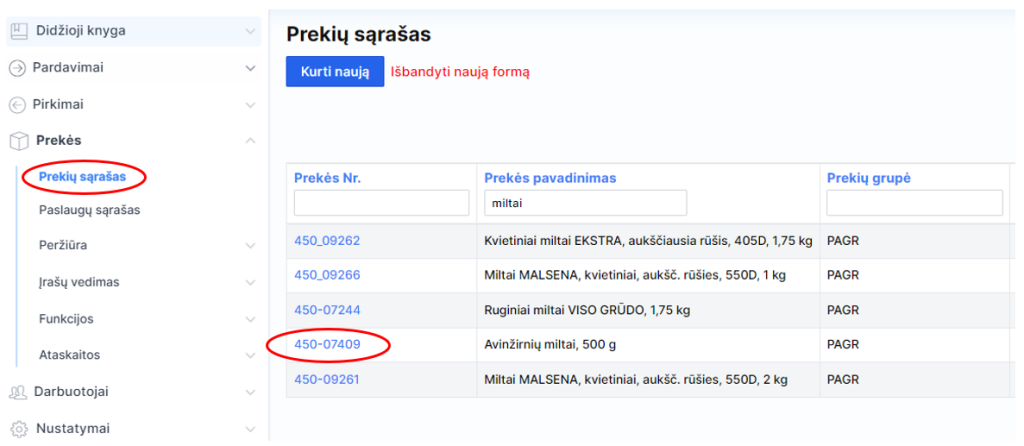
Task: Open product 450-07409 link
Action: 327,345
